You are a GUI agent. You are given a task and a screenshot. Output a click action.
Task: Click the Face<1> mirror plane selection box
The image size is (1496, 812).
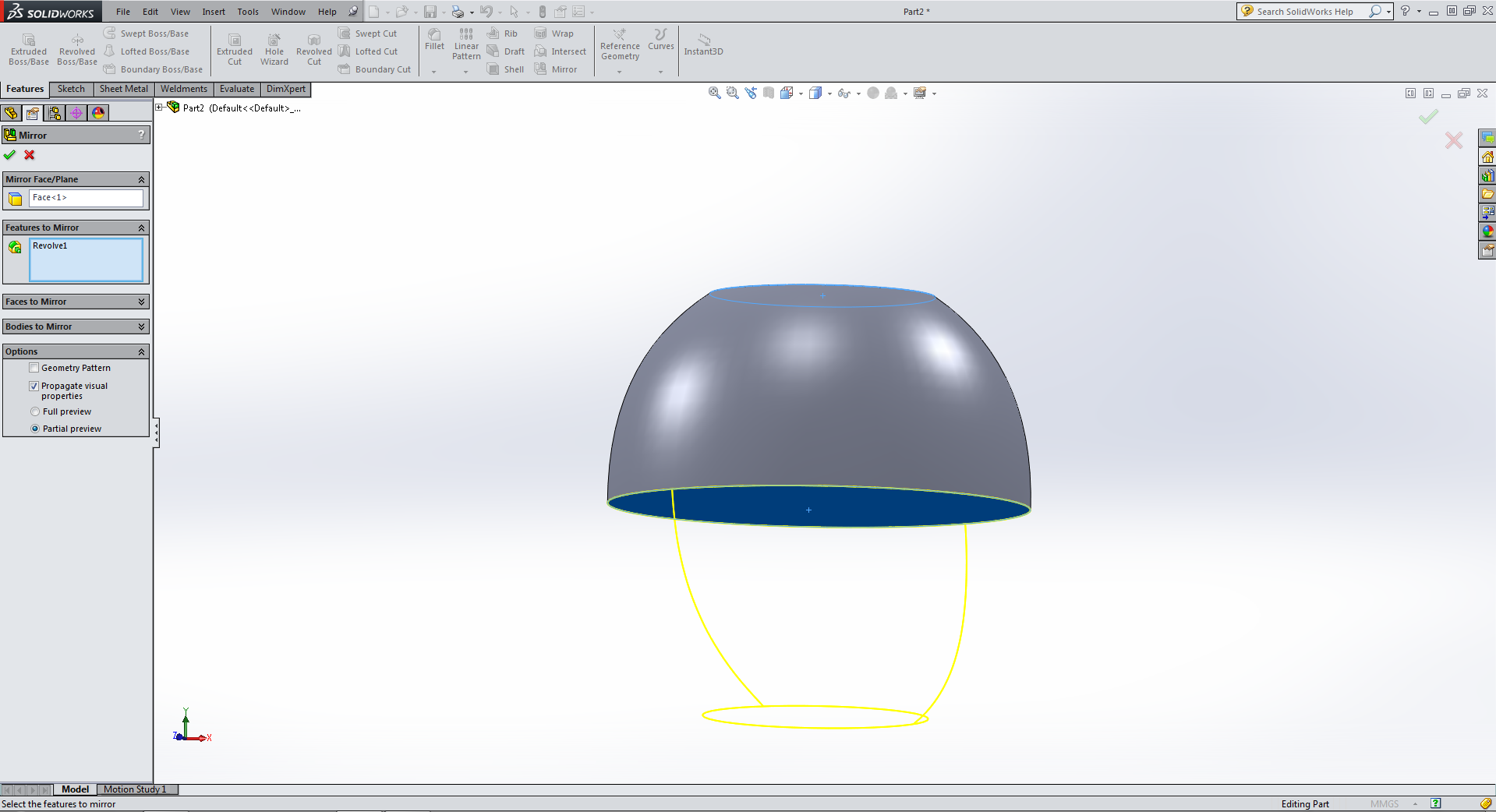tap(86, 198)
